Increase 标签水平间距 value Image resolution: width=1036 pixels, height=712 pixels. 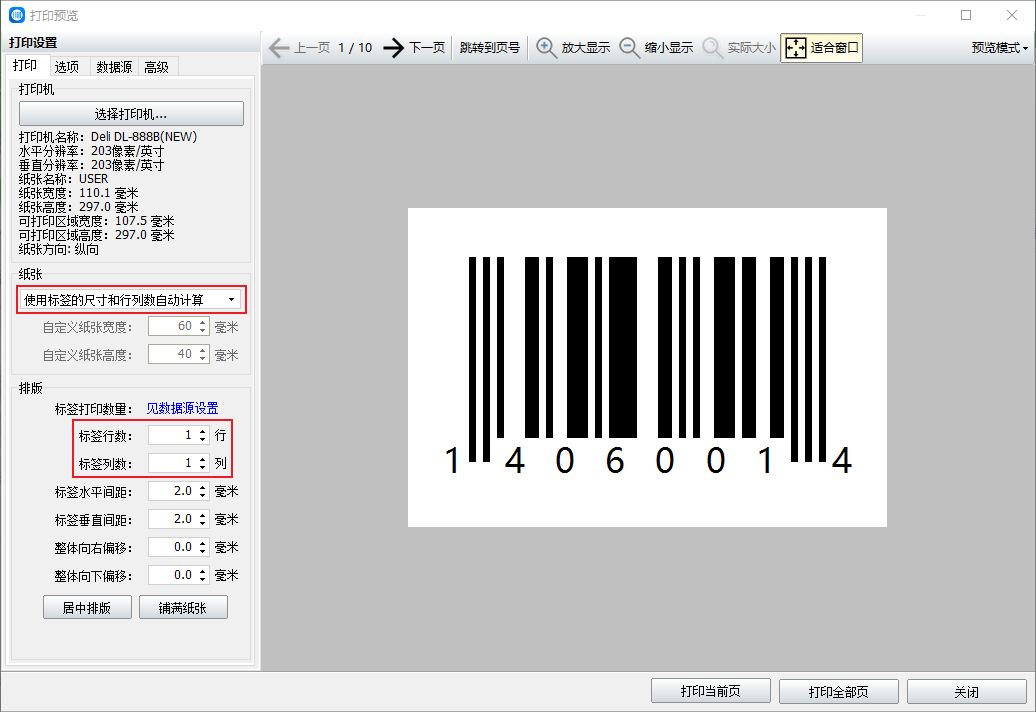click(202, 487)
